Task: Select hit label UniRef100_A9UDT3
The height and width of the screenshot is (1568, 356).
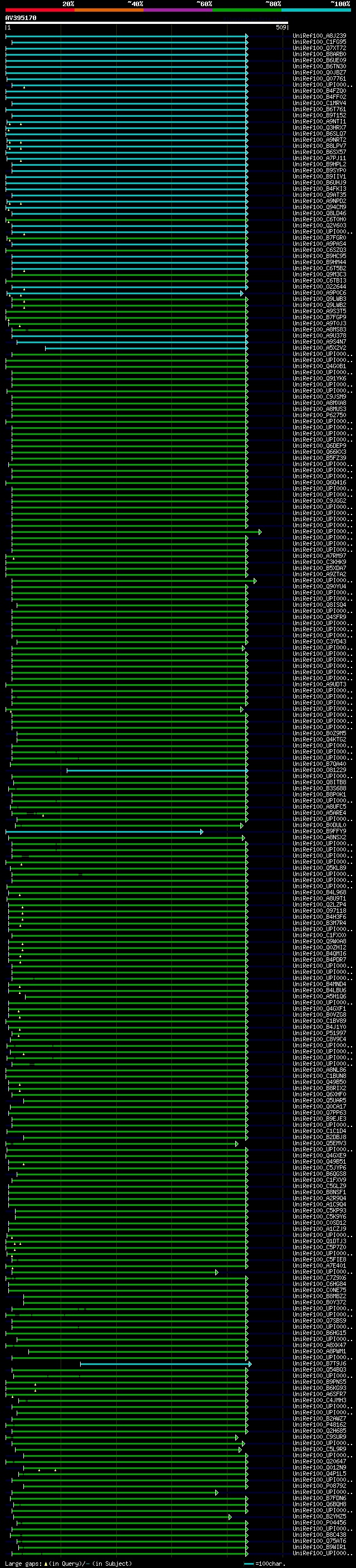Action: [319, 684]
